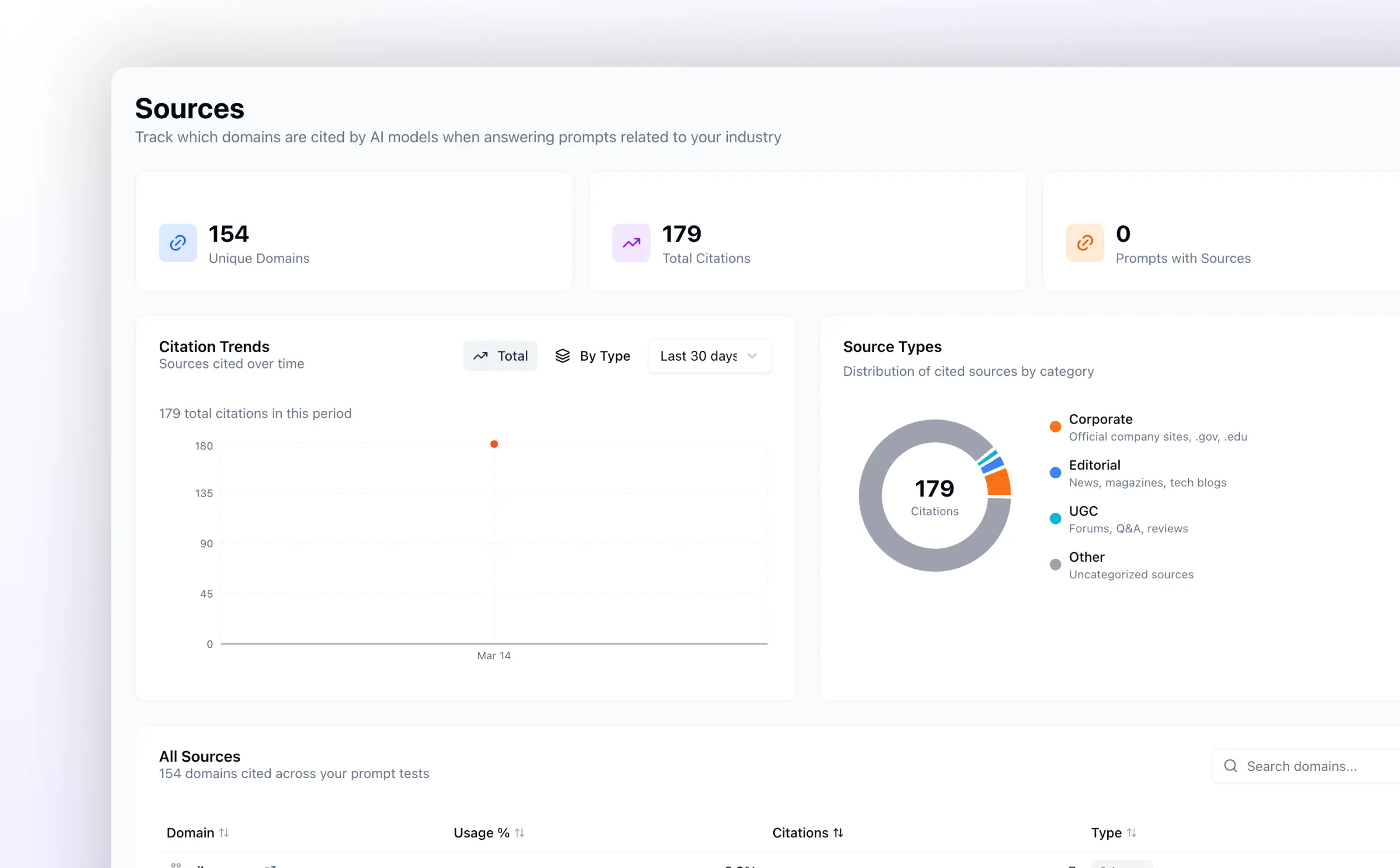The width and height of the screenshot is (1400, 868).
Task: Click the cyan UGC legend dot
Action: (1055, 518)
